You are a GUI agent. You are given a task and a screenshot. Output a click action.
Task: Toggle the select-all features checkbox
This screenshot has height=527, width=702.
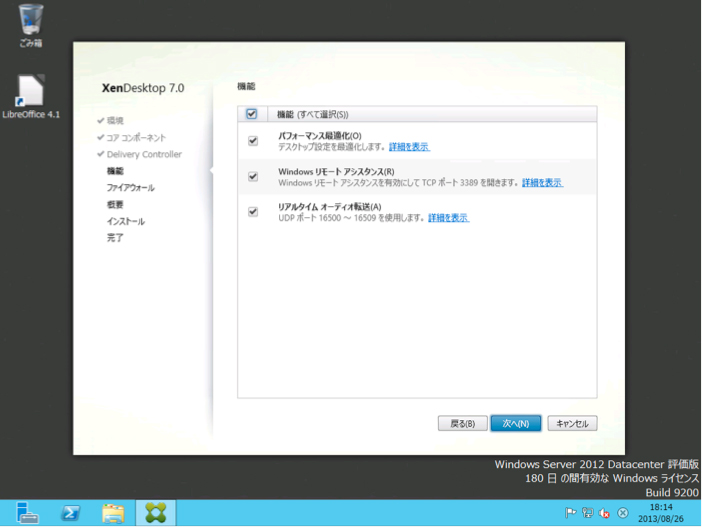click(252, 114)
